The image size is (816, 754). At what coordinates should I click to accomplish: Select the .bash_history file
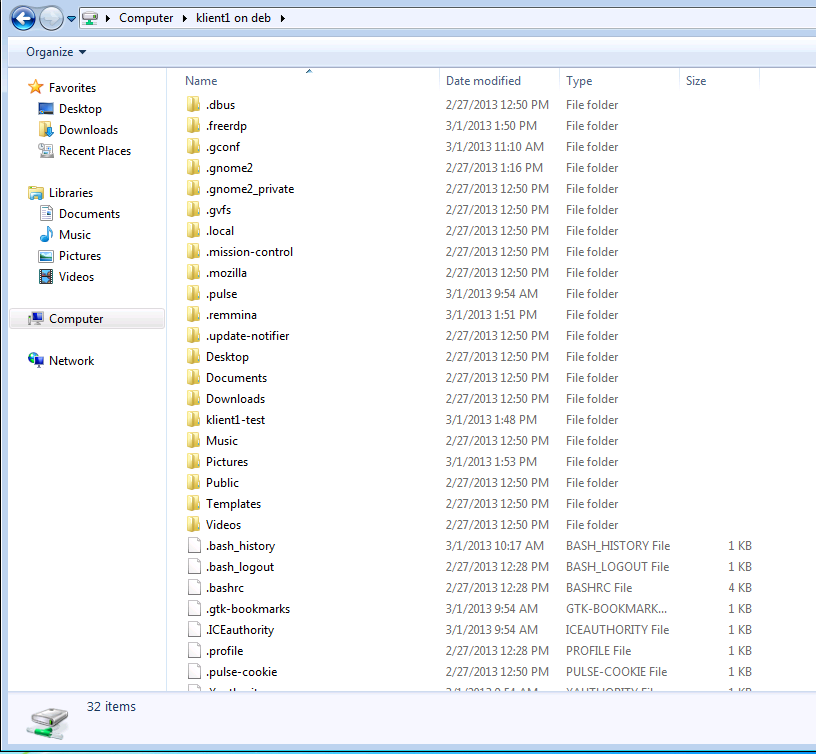[x=240, y=546]
